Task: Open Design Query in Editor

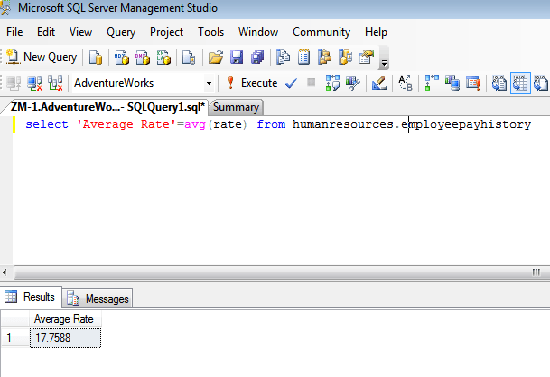Action: pyautogui.click(x=379, y=83)
